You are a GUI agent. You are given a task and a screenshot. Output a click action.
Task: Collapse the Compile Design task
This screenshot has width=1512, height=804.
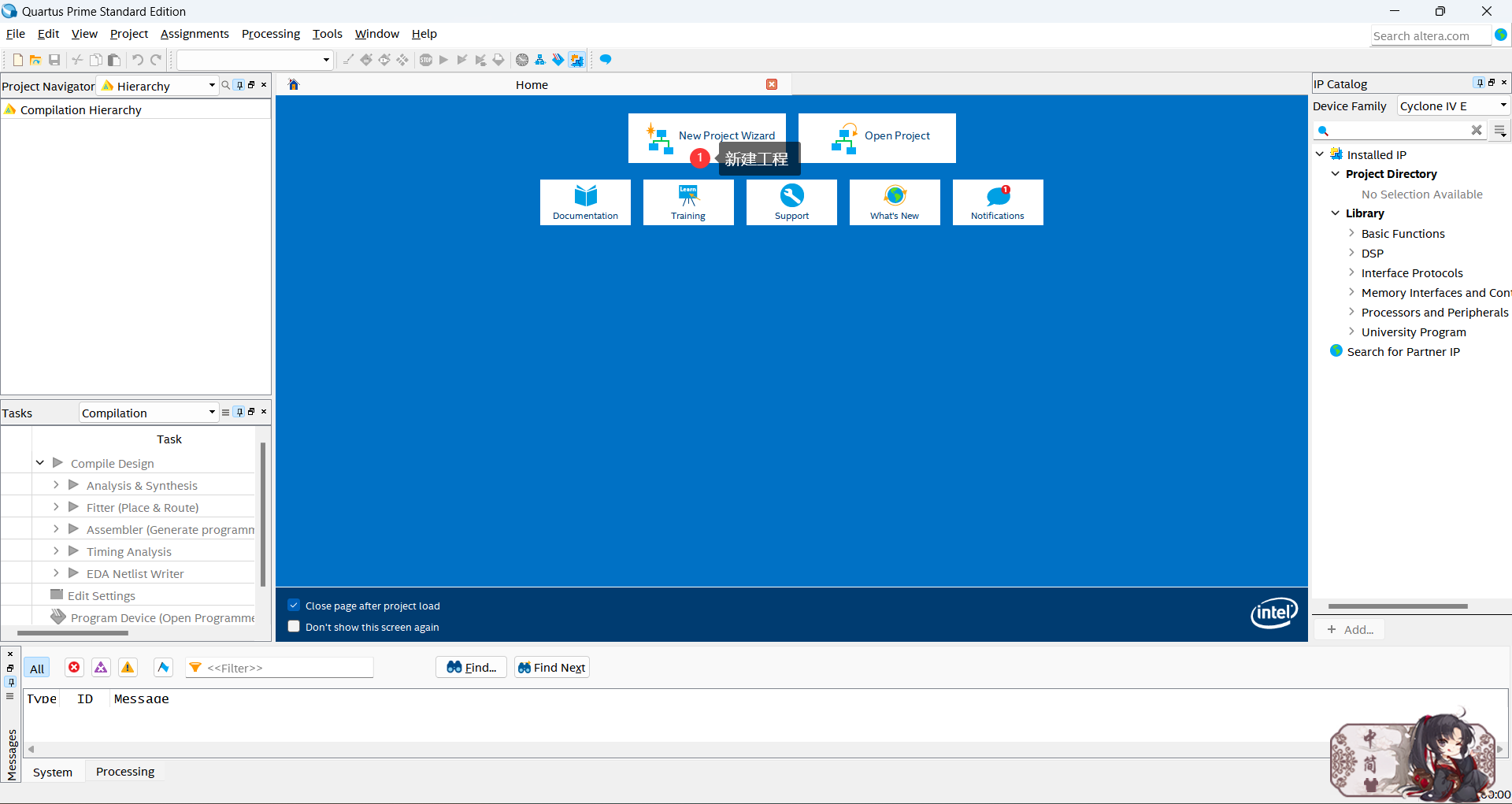pos(40,463)
